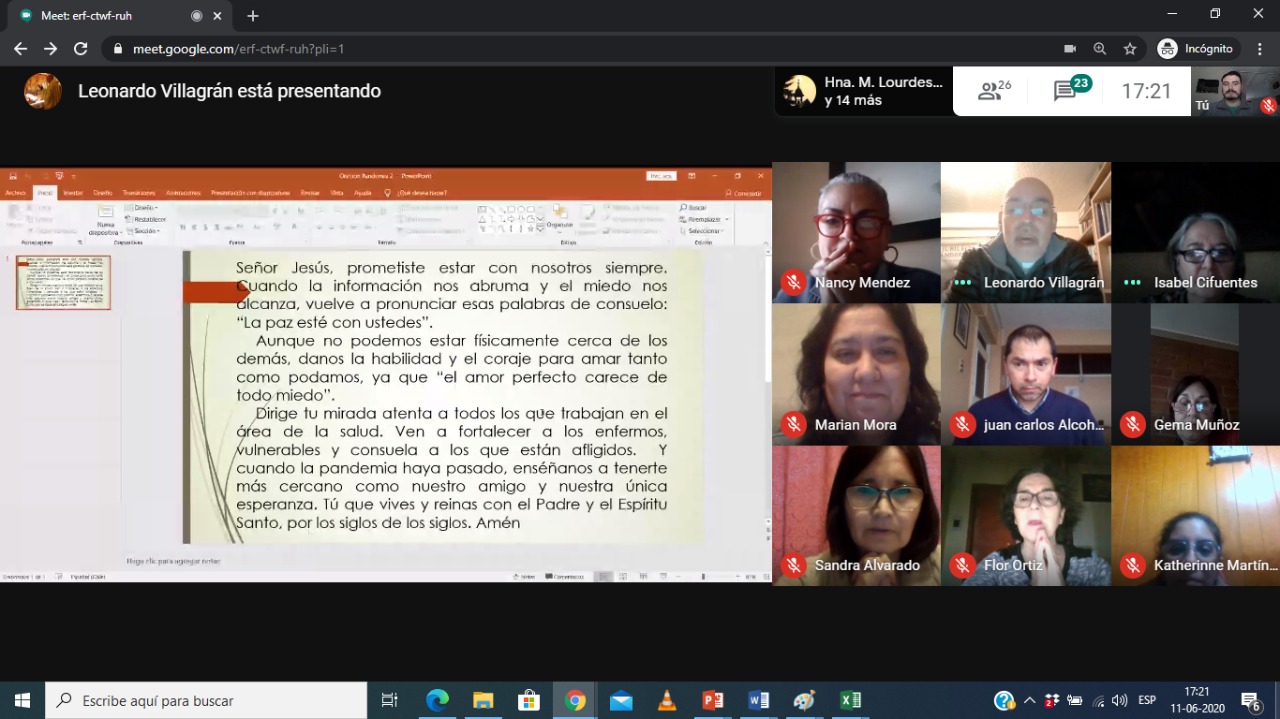The width and height of the screenshot is (1280, 719).
Task: Click Nancy Mendez's muted microphone icon
Action: (x=794, y=283)
